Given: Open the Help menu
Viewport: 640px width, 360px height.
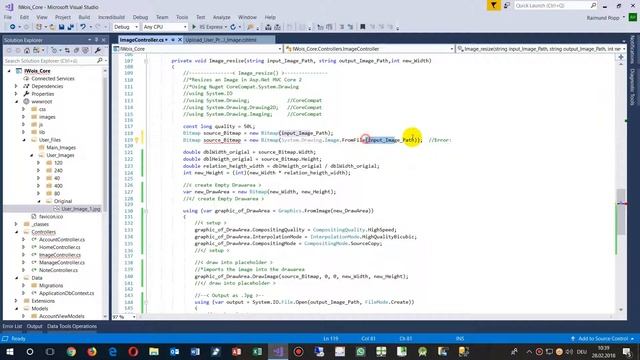Looking at the screenshot, I should point(270,17).
